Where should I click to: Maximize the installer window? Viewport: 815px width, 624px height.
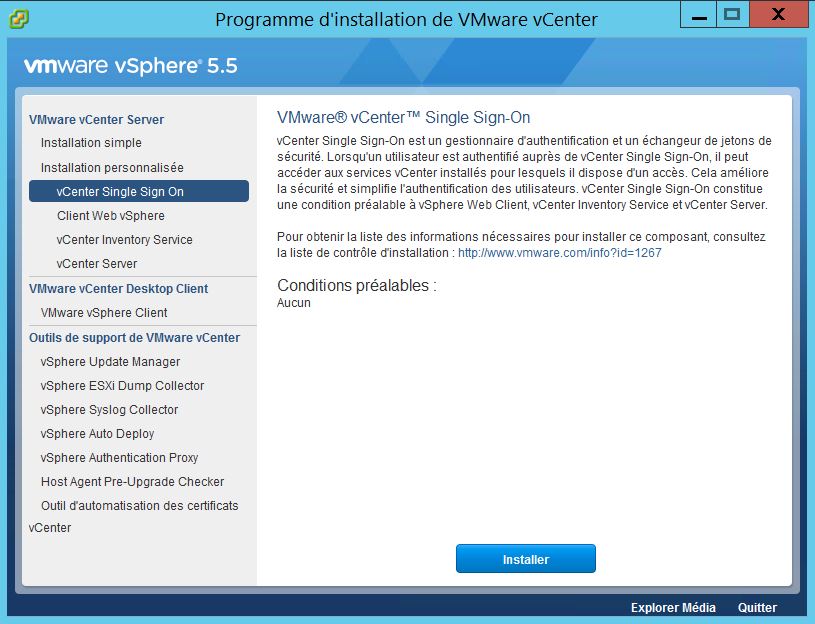pos(732,15)
